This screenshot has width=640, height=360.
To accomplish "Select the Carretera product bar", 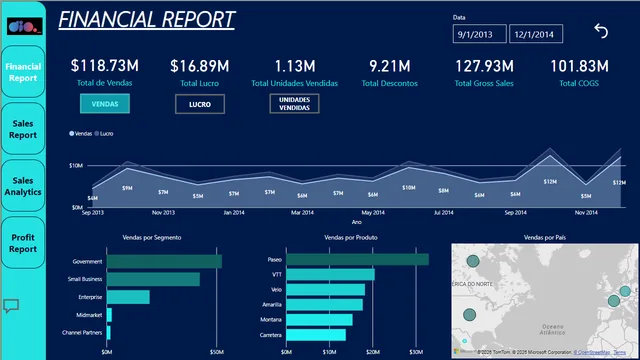I will click(x=316, y=335).
